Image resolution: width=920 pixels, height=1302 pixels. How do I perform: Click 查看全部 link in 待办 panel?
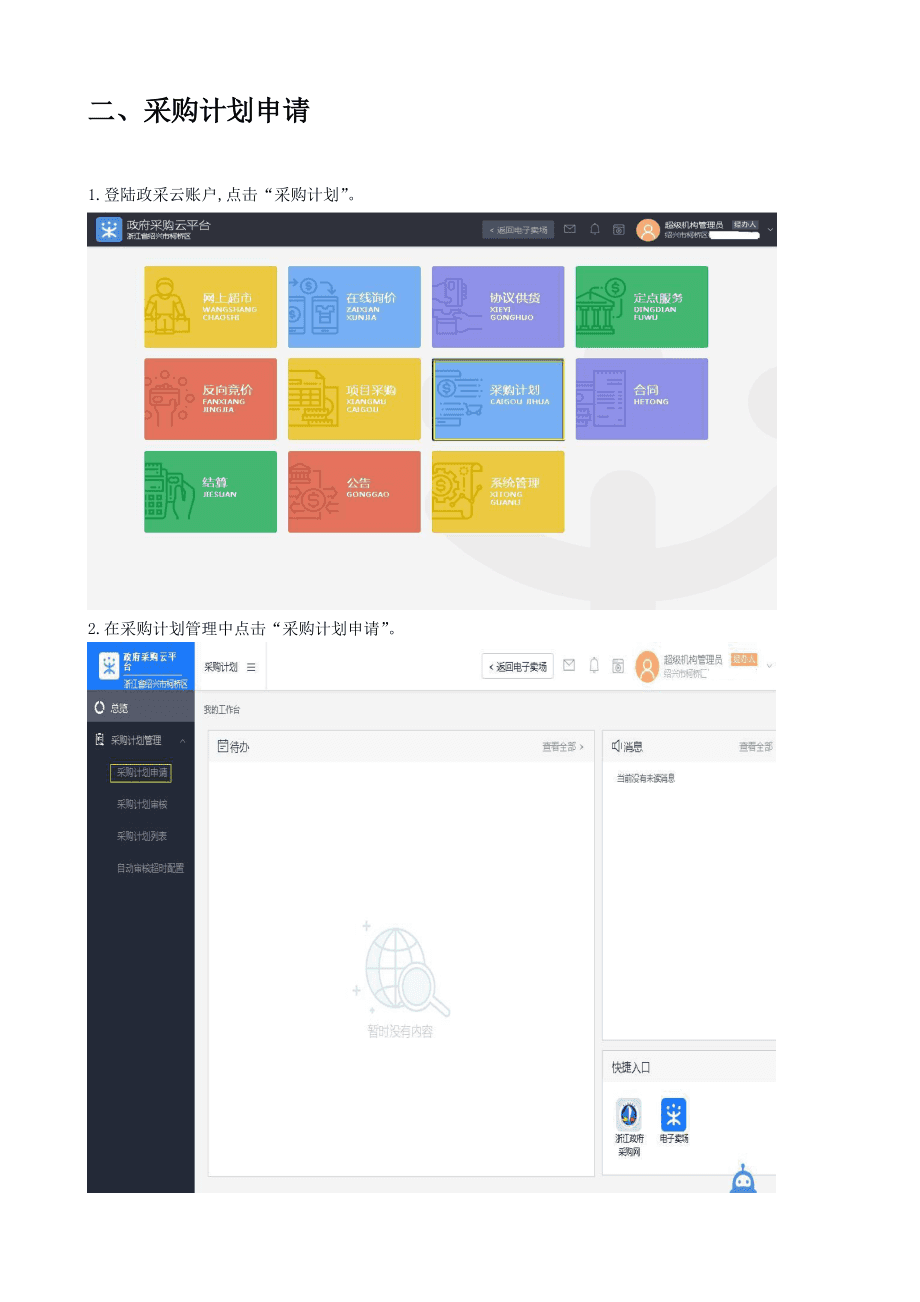coord(563,747)
